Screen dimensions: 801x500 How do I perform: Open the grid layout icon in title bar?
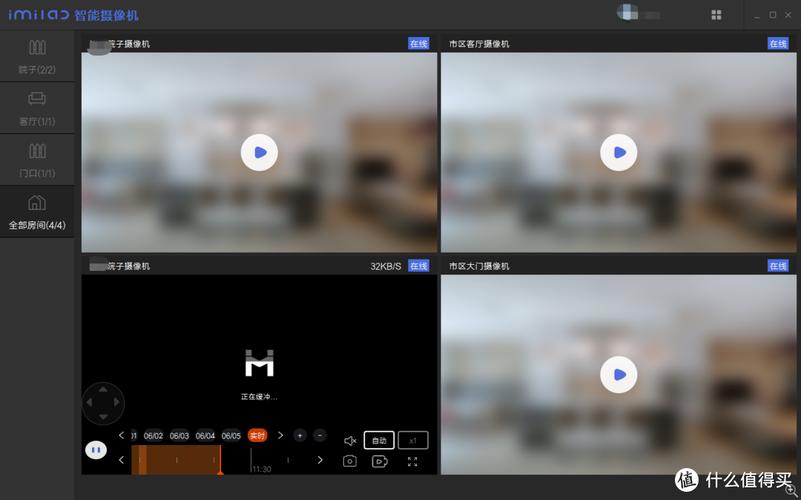pyautogui.click(x=716, y=15)
